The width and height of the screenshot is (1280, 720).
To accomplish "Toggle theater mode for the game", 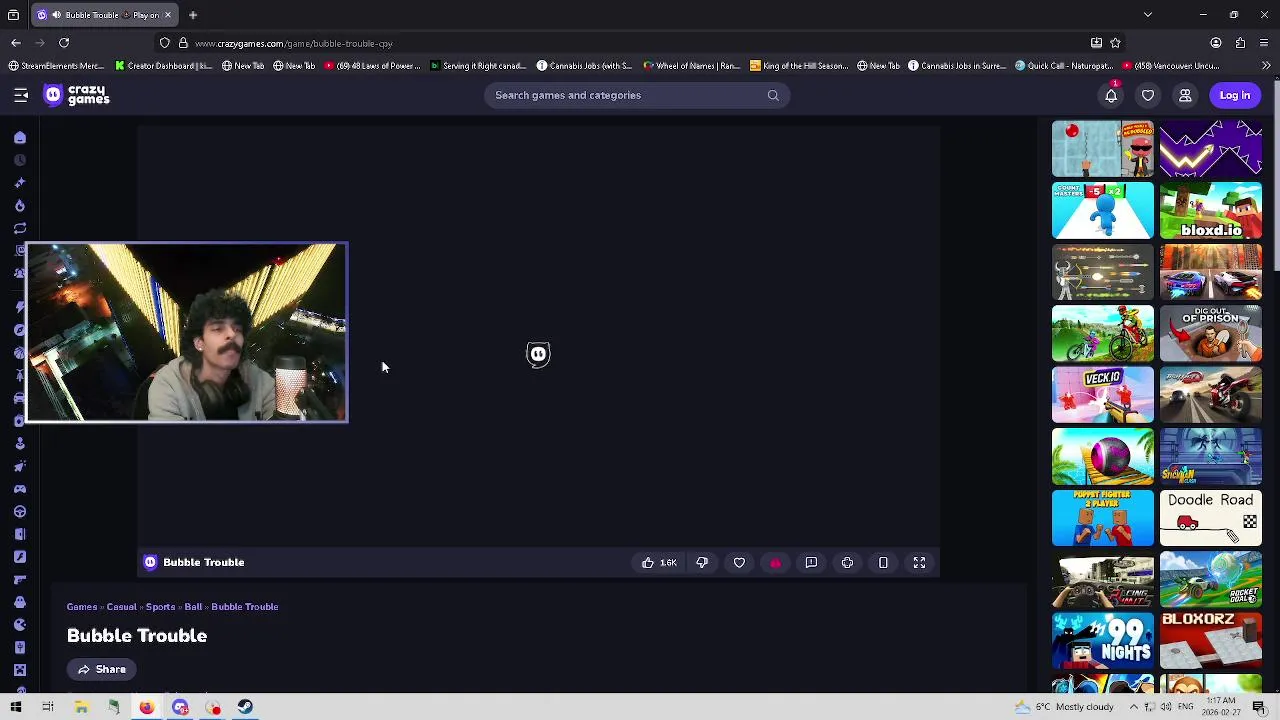I will point(883,563).
